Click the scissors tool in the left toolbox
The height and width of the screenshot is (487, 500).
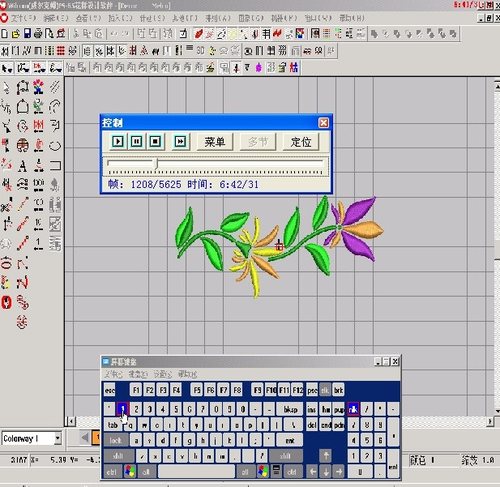6,205
